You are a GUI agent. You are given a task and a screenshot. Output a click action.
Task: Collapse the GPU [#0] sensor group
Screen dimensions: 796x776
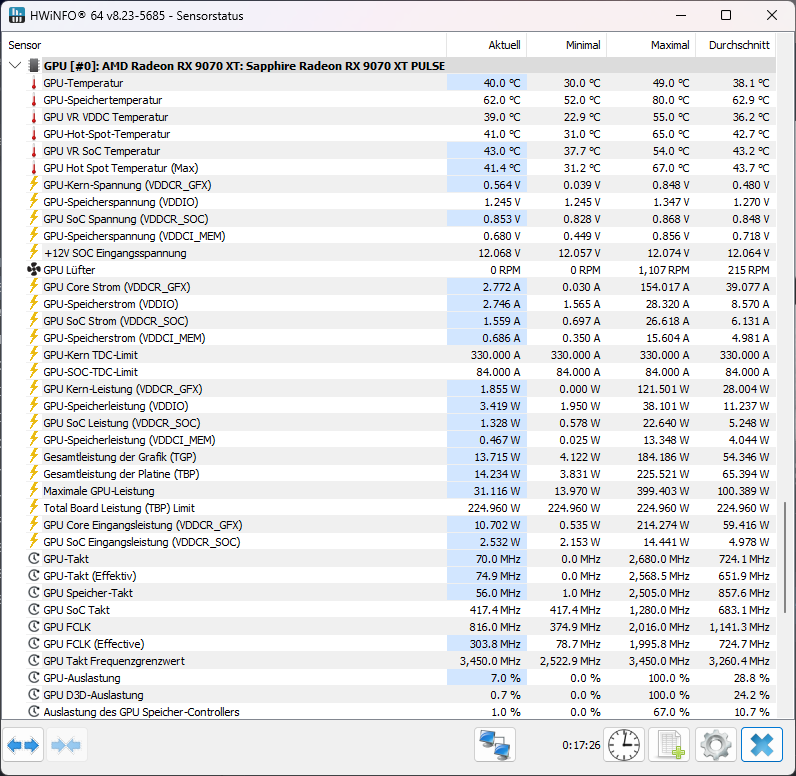15,65
